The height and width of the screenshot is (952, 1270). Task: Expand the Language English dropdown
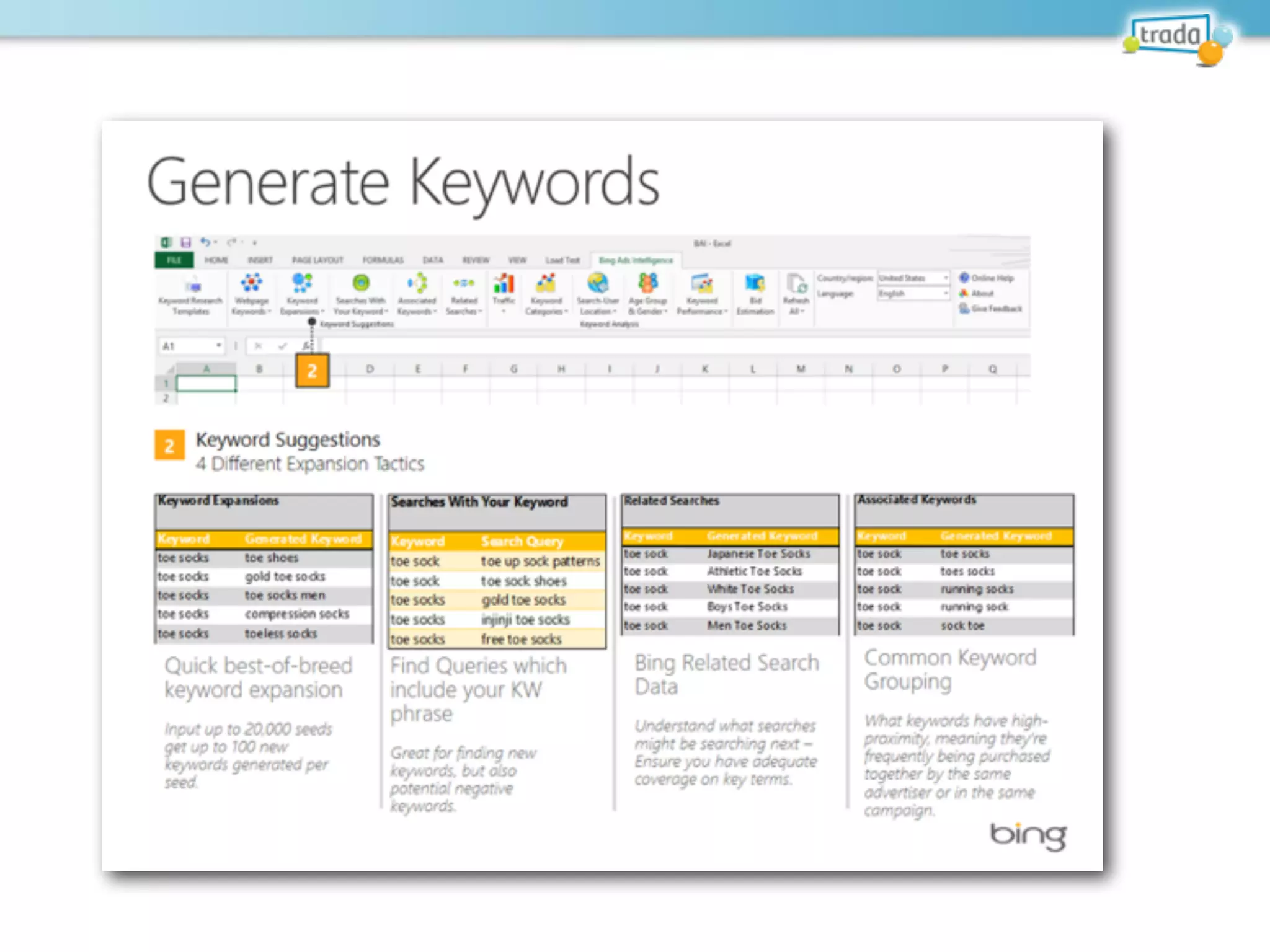[945, 294]
